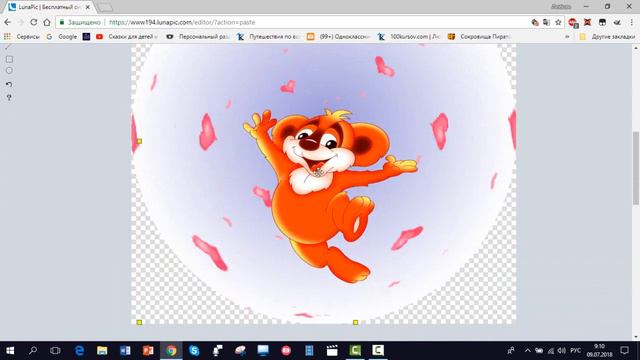
Task: Open the volume control in the tray
Action: click(x=562, y=351)
